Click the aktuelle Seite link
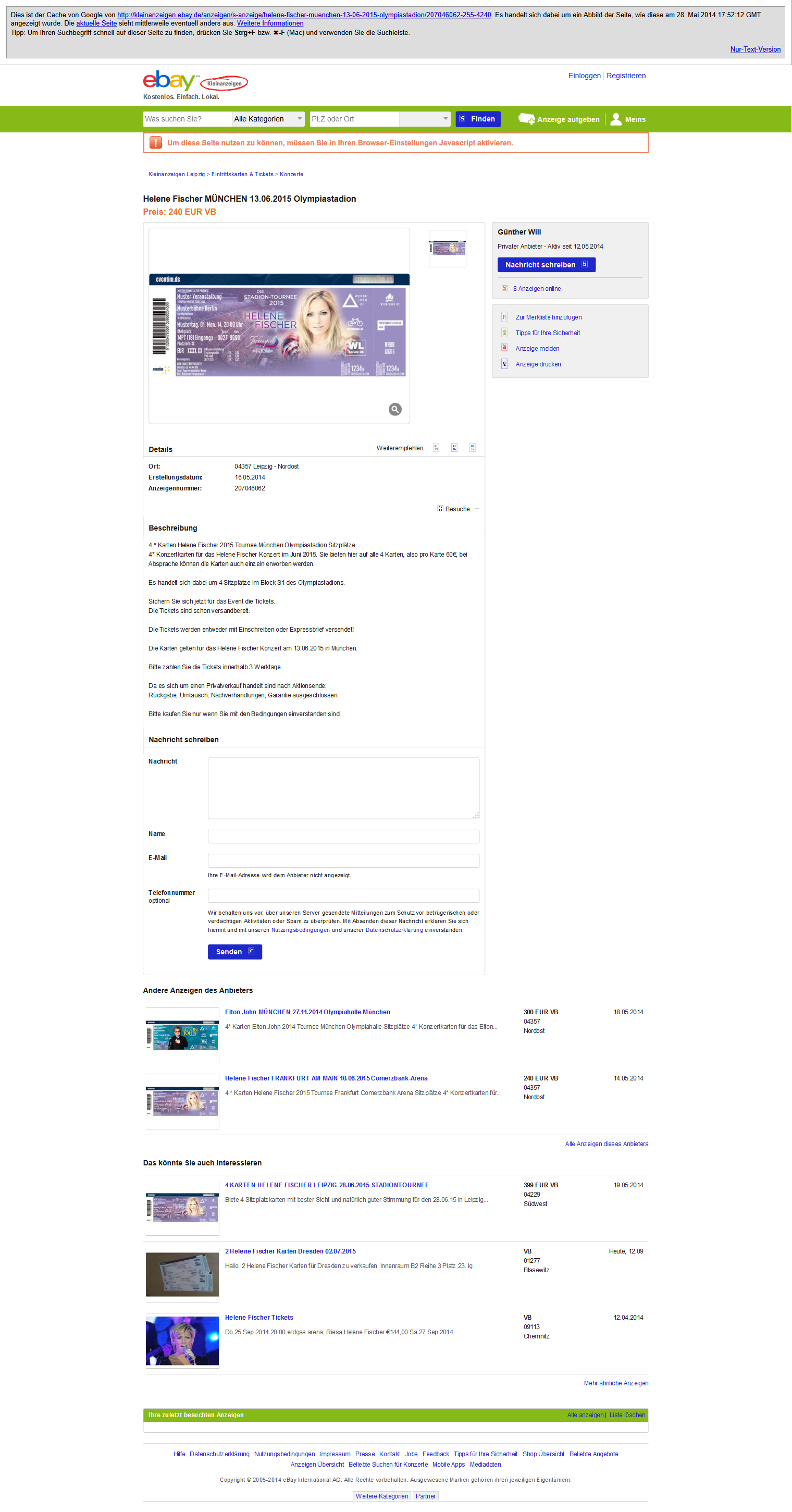Viewport: 792px width, 1512px height. (x=96, y=23)
